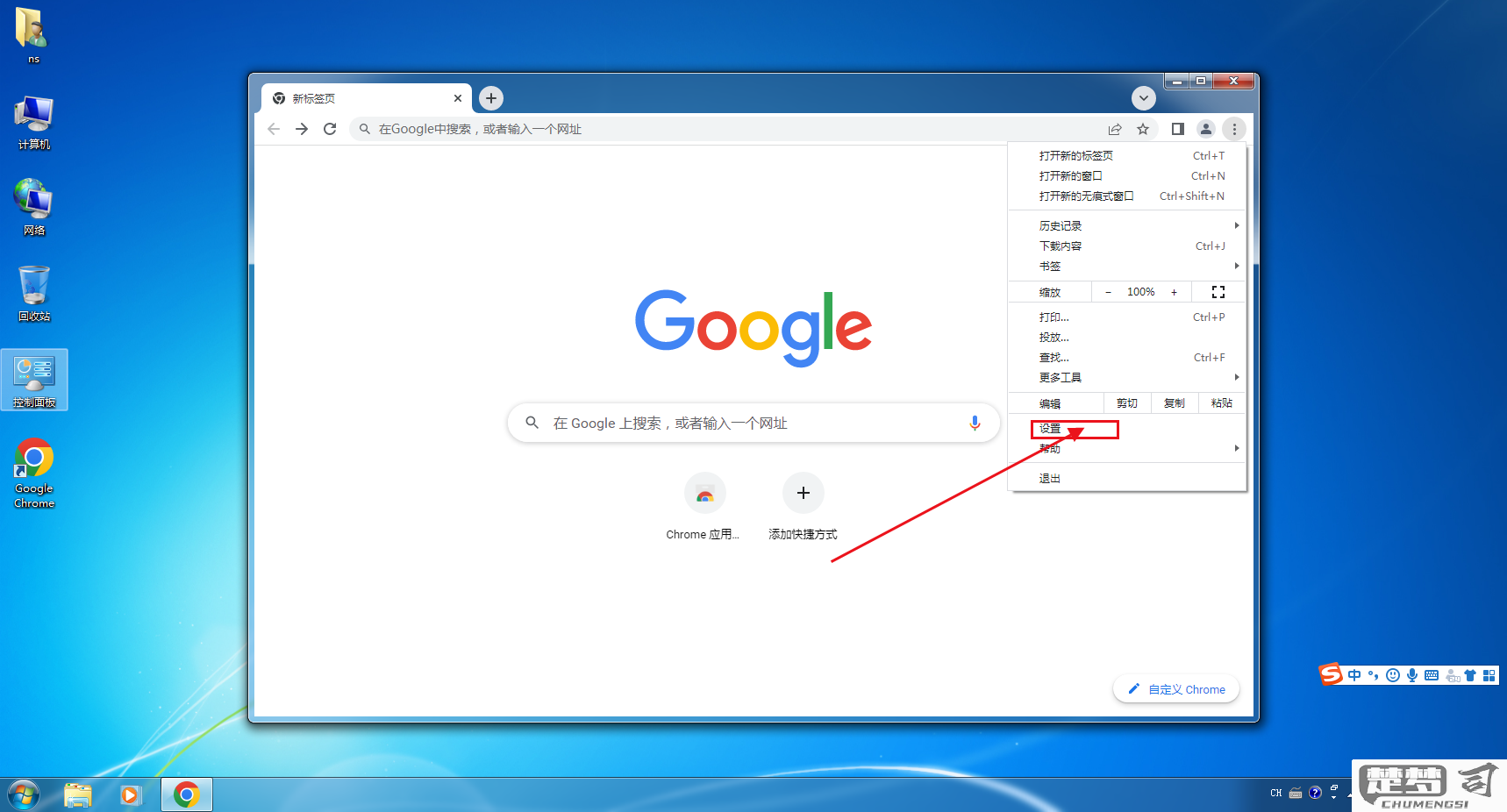Expand the 历史记录 submenu

click(x=1127, y=225)
